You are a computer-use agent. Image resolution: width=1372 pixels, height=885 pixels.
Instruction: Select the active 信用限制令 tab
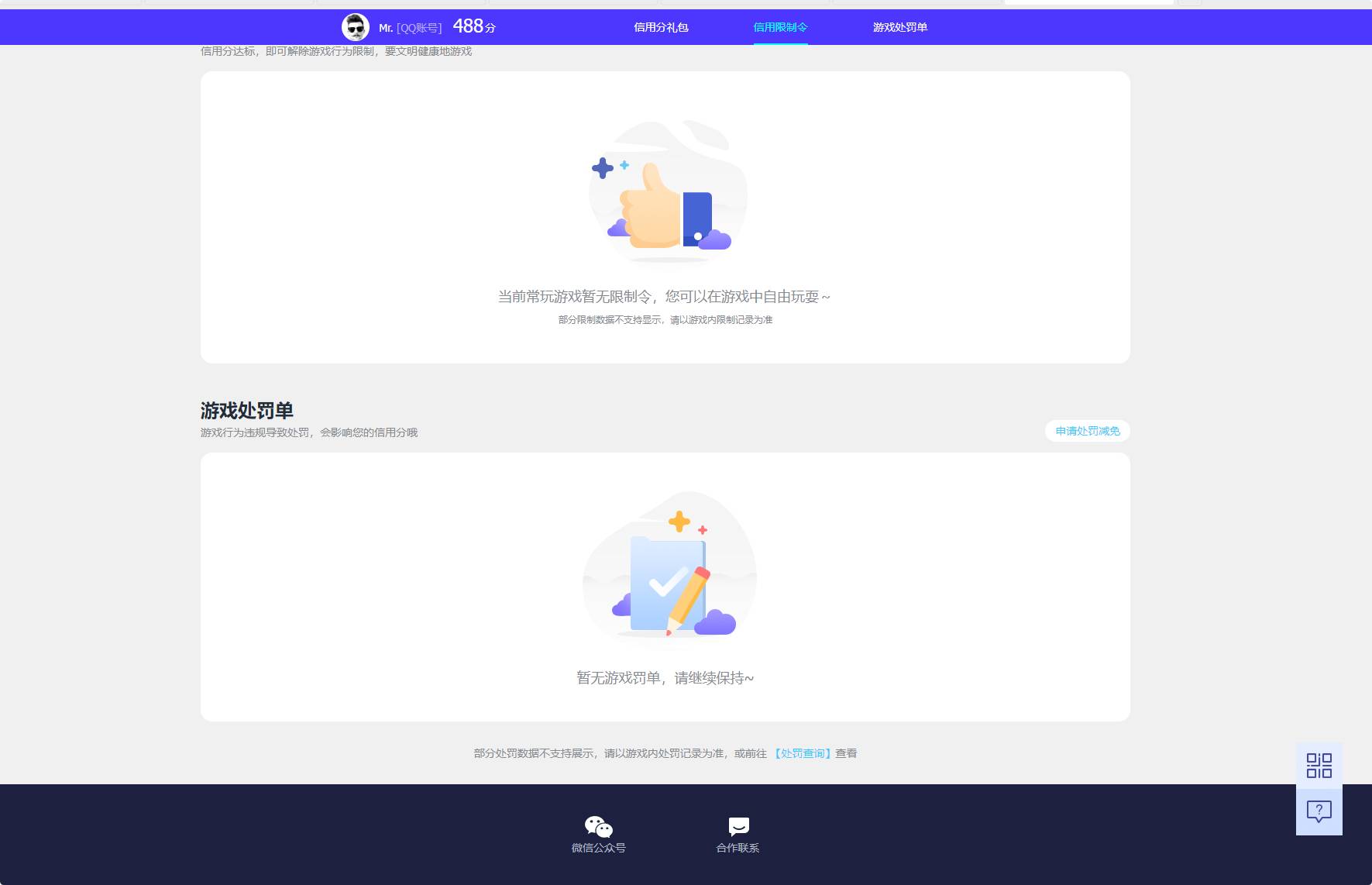[x=780, y=27]
